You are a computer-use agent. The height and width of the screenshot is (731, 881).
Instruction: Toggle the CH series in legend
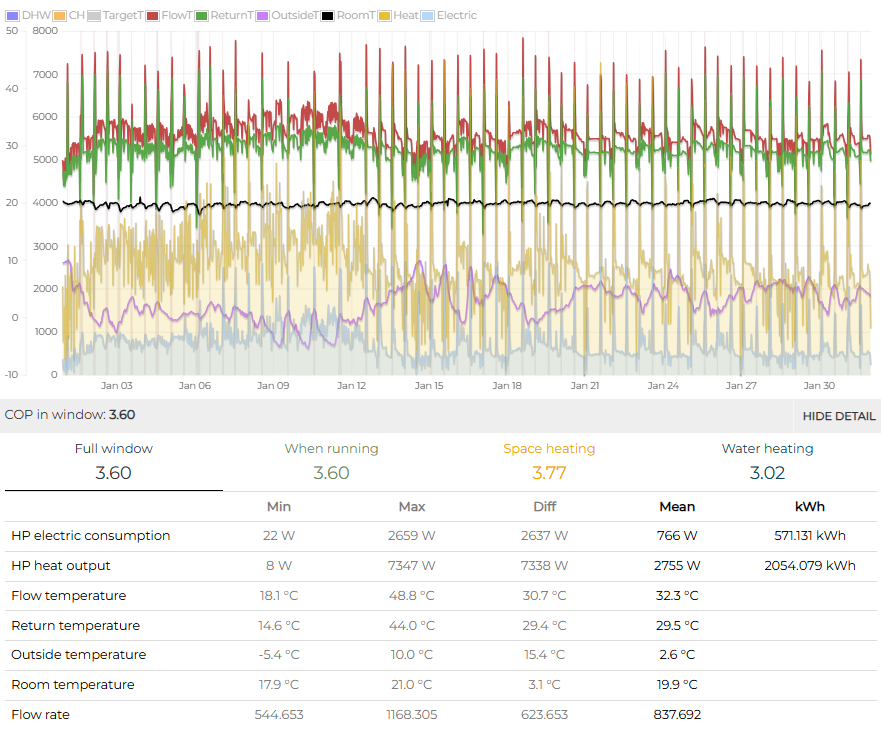point(60,16)
